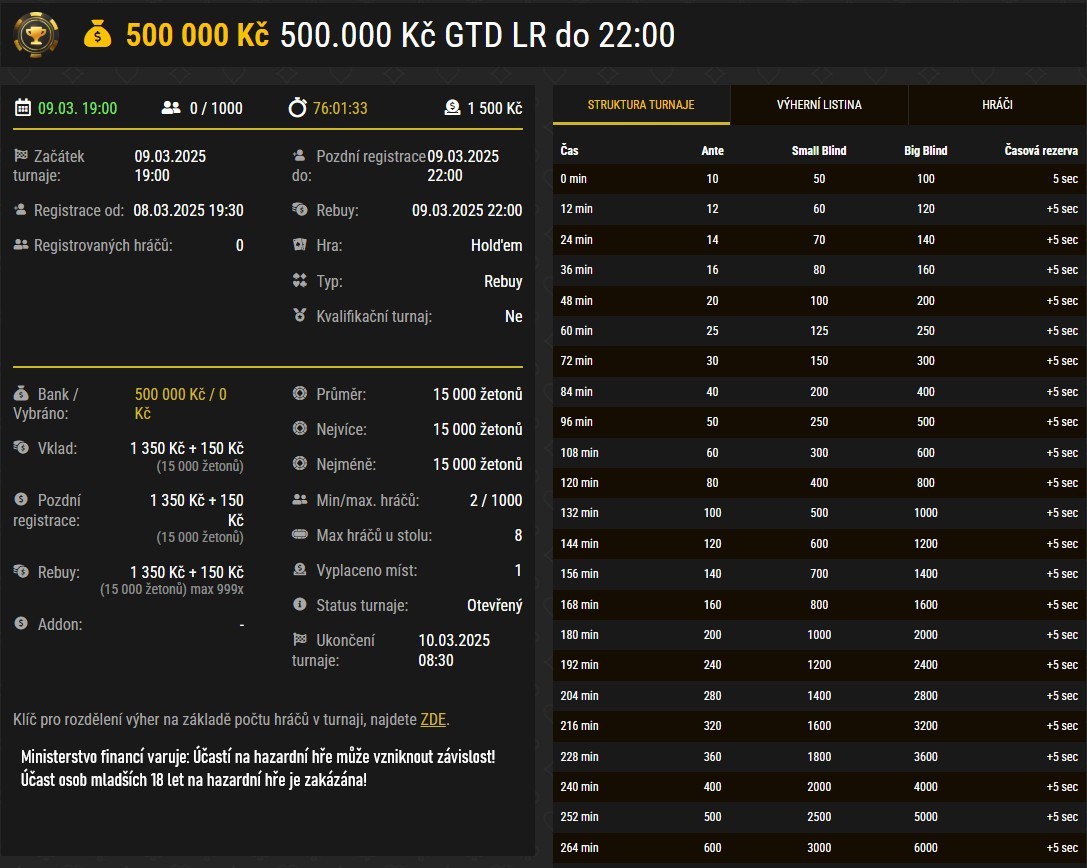Select the 120 min blind level row
Image resolution: width=1087 pixels, height=868 pixels.
pos(819,483)
